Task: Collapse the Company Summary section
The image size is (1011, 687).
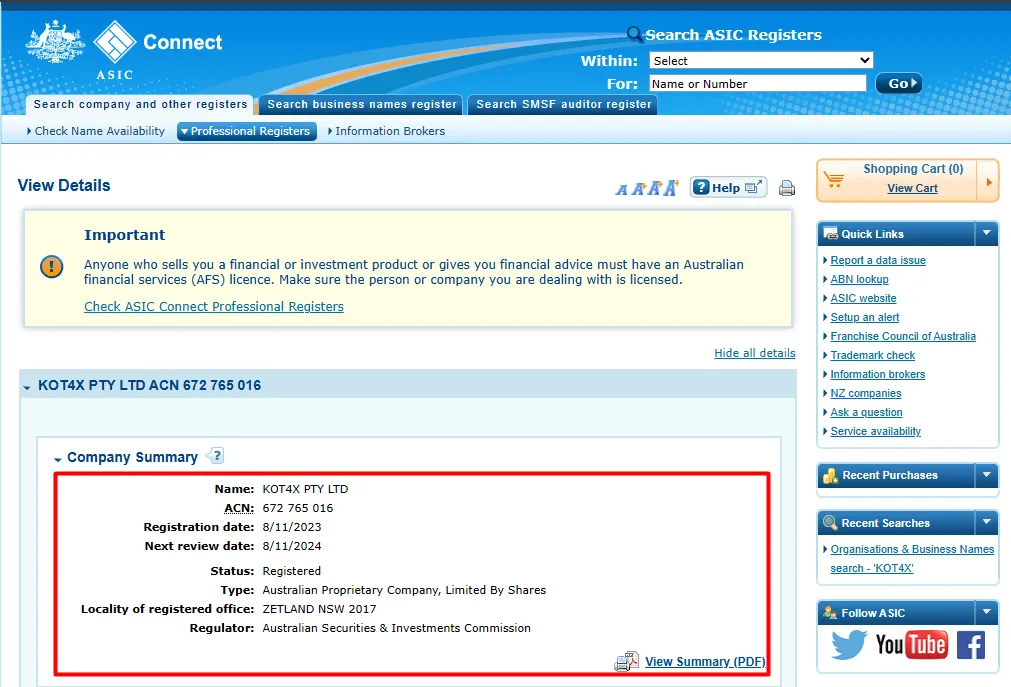Action: [x=57, y=459]
